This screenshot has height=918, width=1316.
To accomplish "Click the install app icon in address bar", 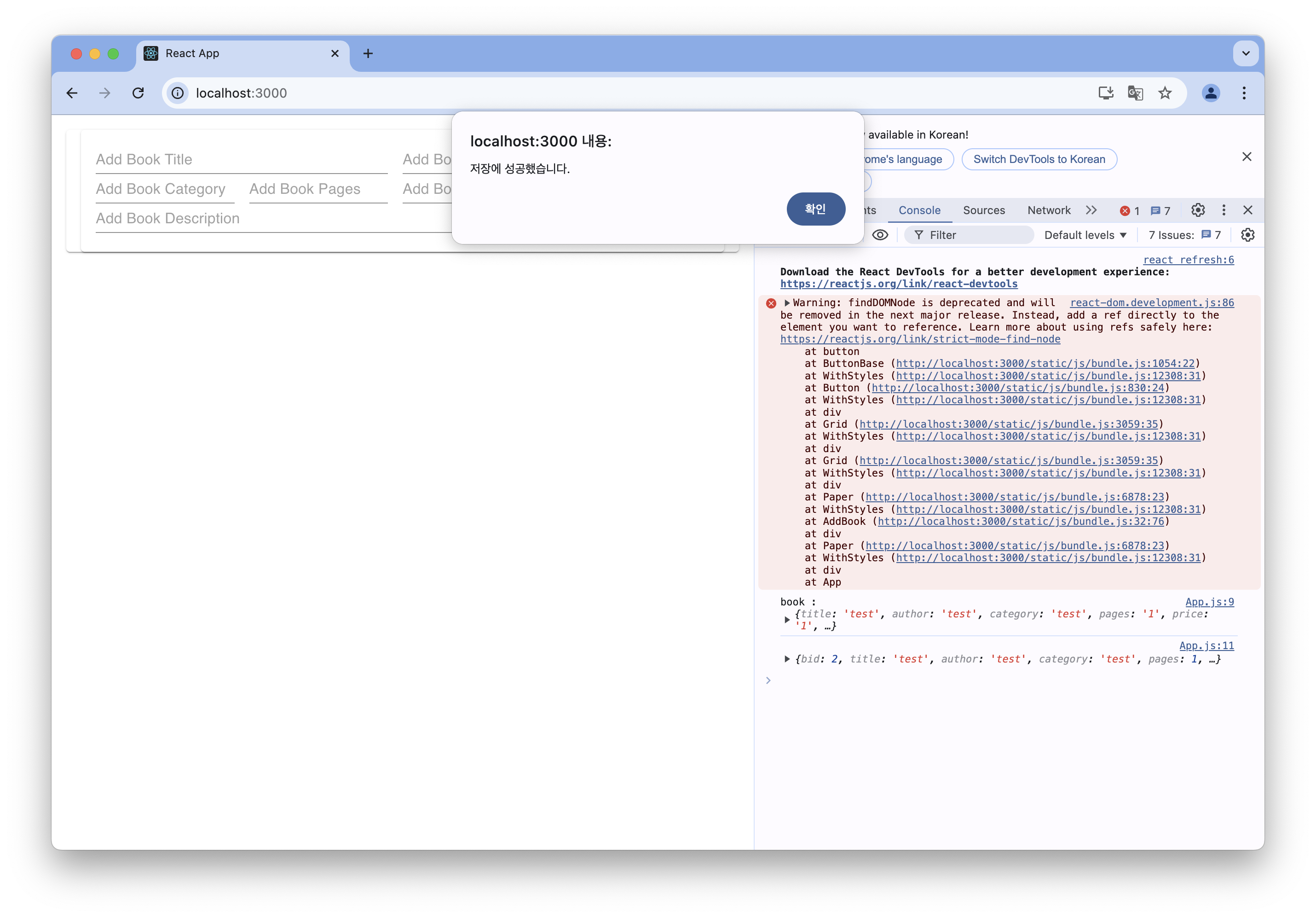I will (1106, 93).
